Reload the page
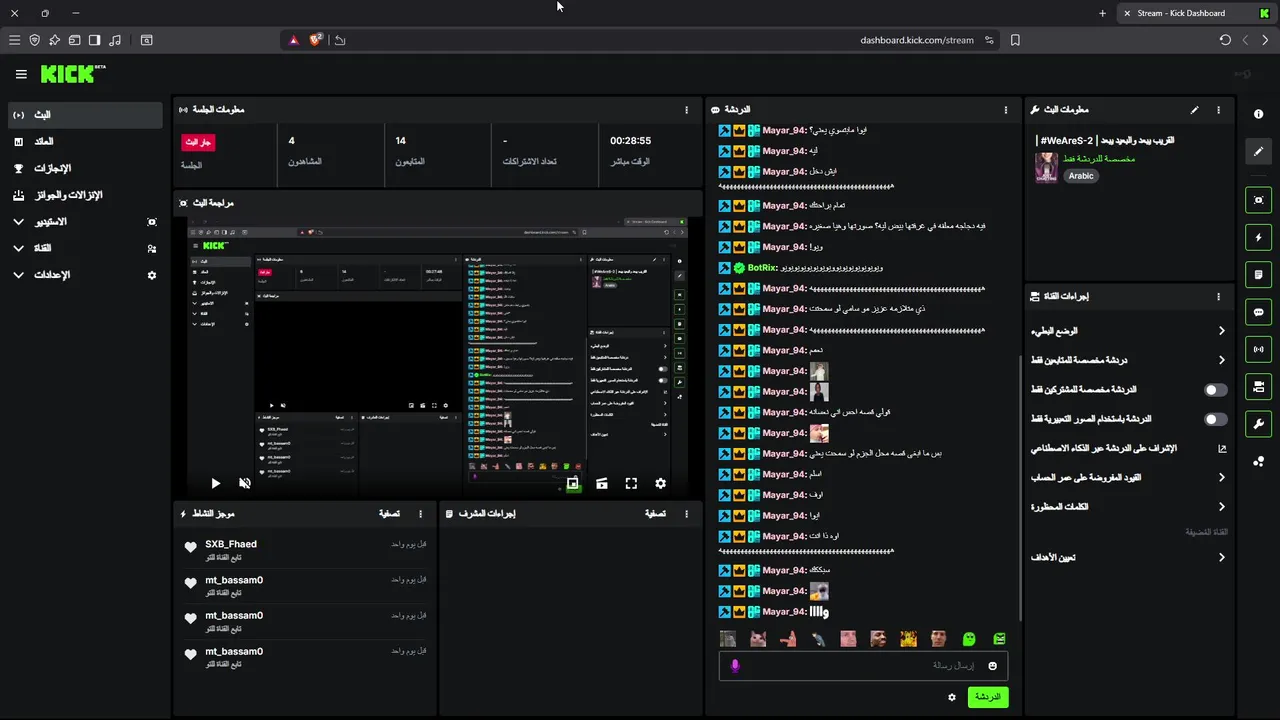 coord(1225,40)
